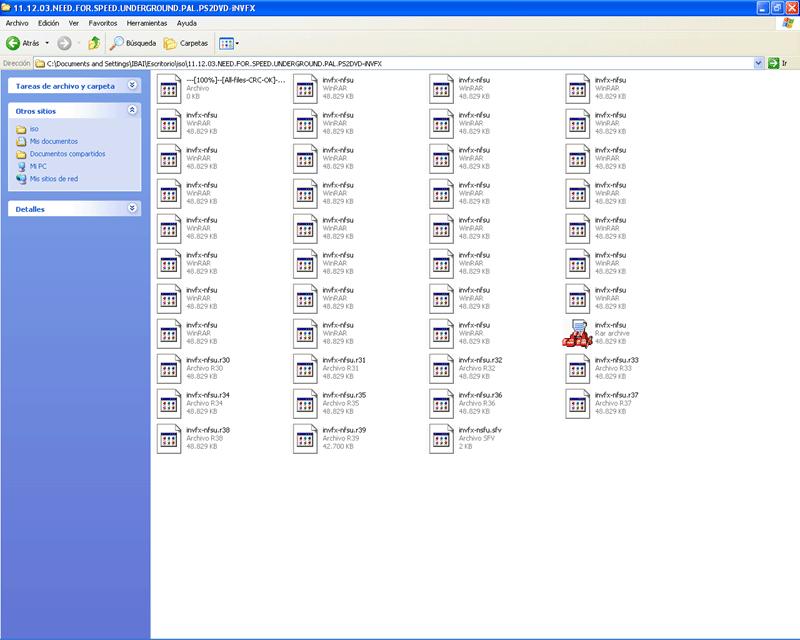Viewport: 800px width, 640px height.
Task: Click the green Ir go button
Action: pos(778,63)
